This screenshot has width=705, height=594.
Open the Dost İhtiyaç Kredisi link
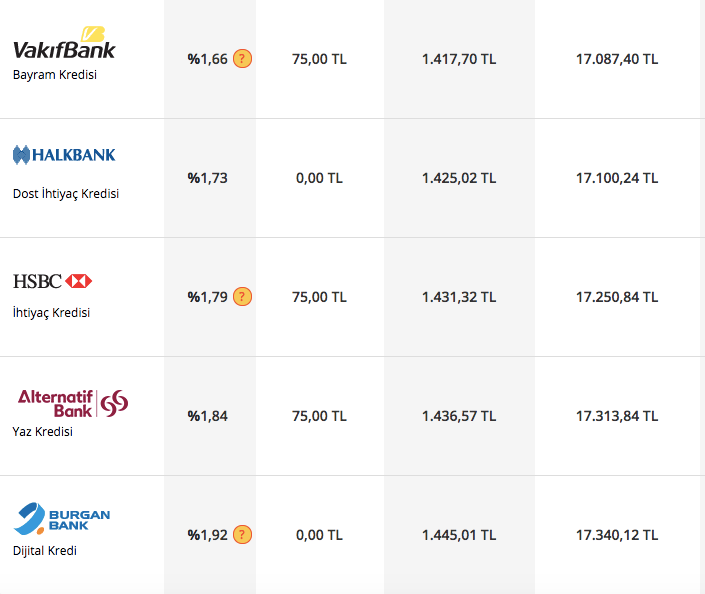tap(66, 194)
